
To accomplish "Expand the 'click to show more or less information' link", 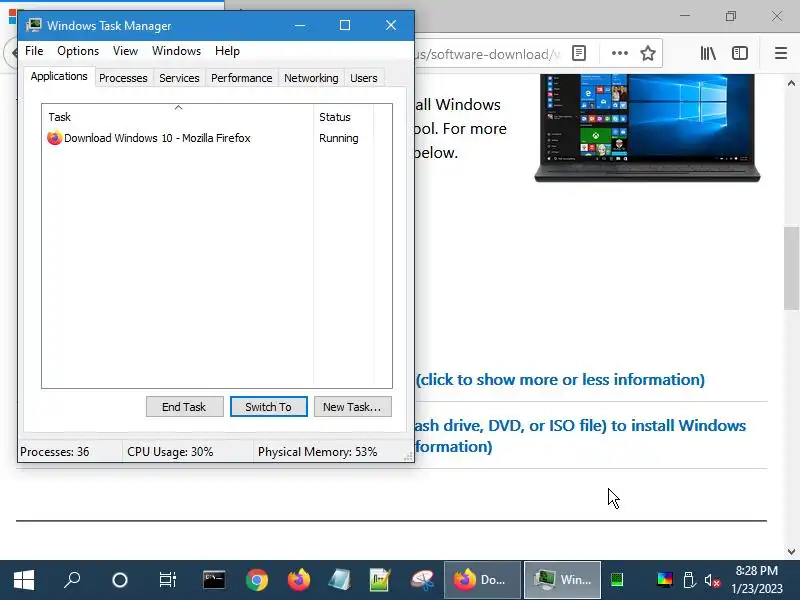I will click(560, 380).
